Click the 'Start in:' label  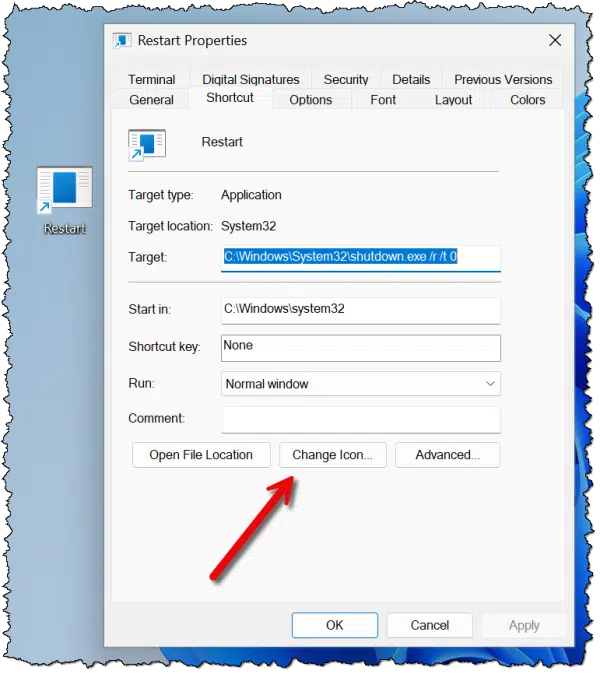[x=149, y=309]
